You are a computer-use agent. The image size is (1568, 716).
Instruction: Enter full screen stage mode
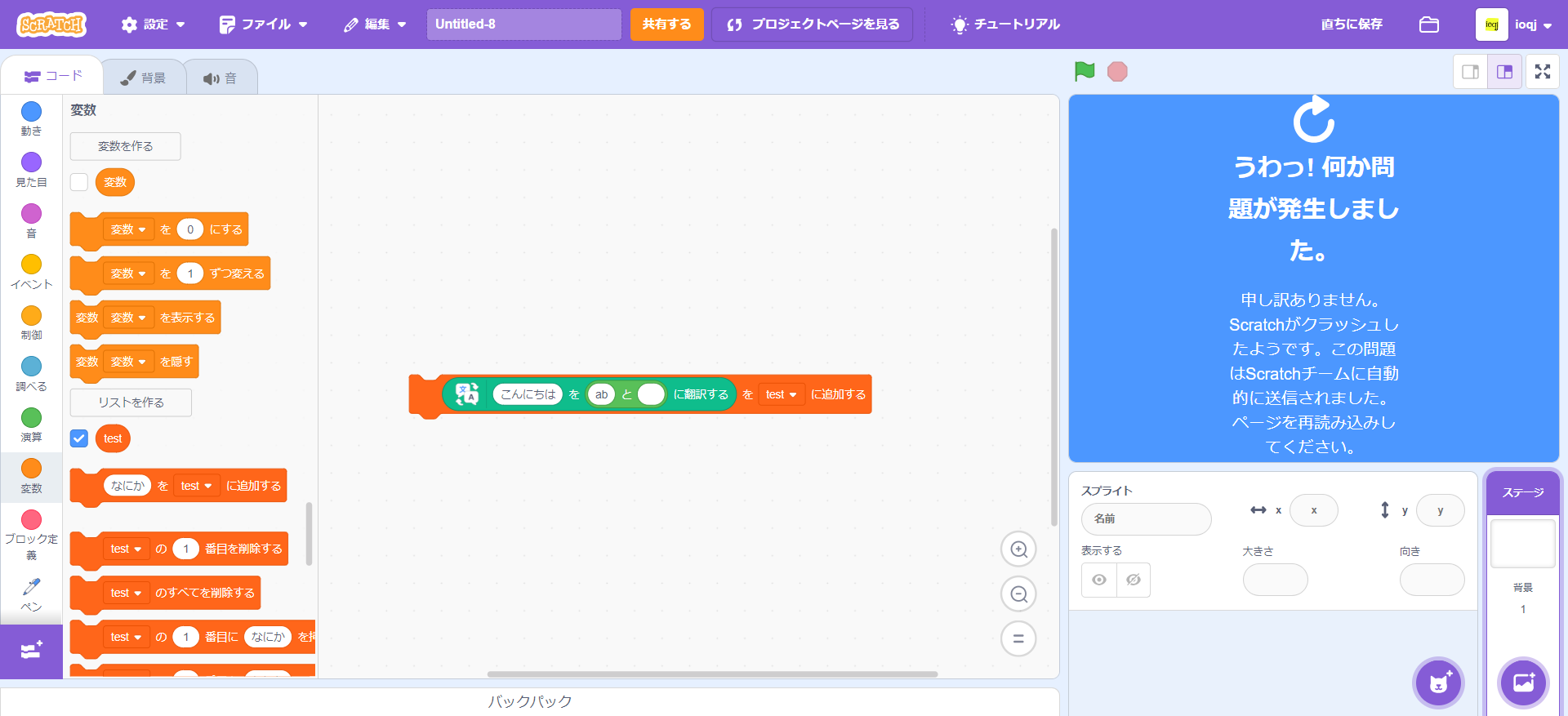1542,72
